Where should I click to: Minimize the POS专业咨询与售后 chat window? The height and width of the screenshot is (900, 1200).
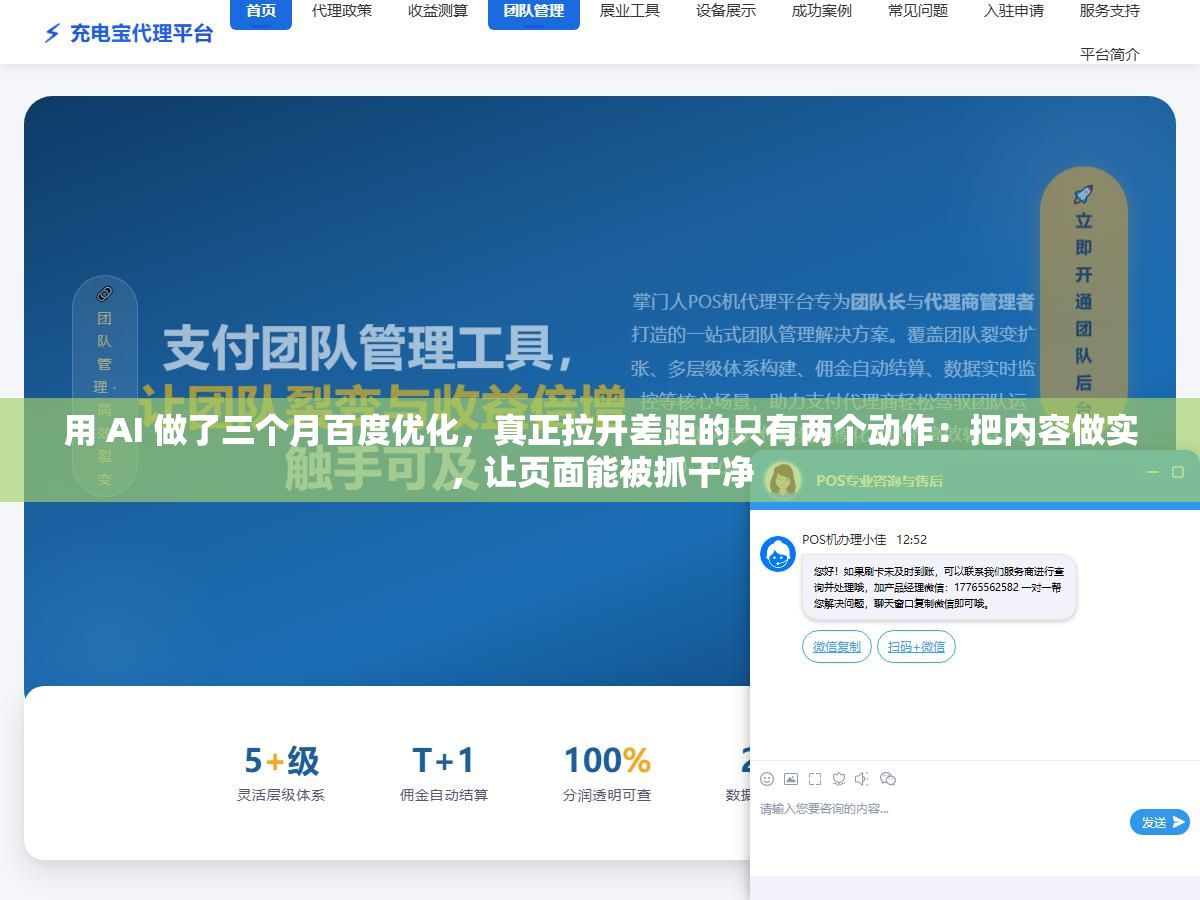(x=1152, y=472)
